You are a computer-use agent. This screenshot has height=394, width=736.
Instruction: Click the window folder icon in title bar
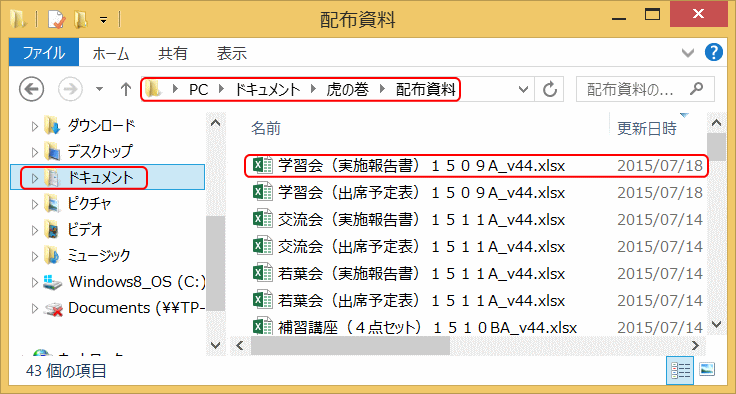[18, 20]
